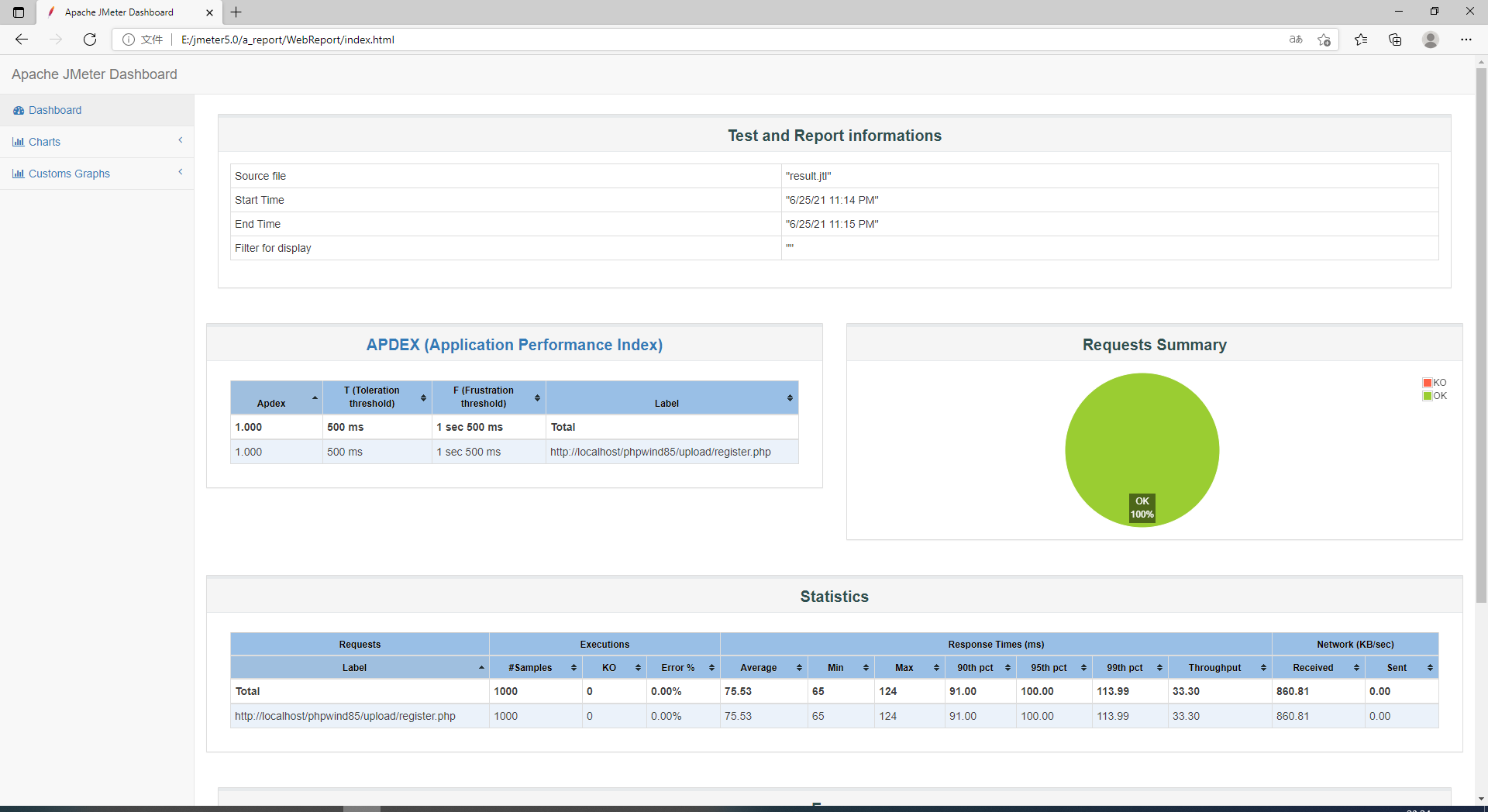
Task: Sort Statistics table by #Samples
Action: [536, 668]
